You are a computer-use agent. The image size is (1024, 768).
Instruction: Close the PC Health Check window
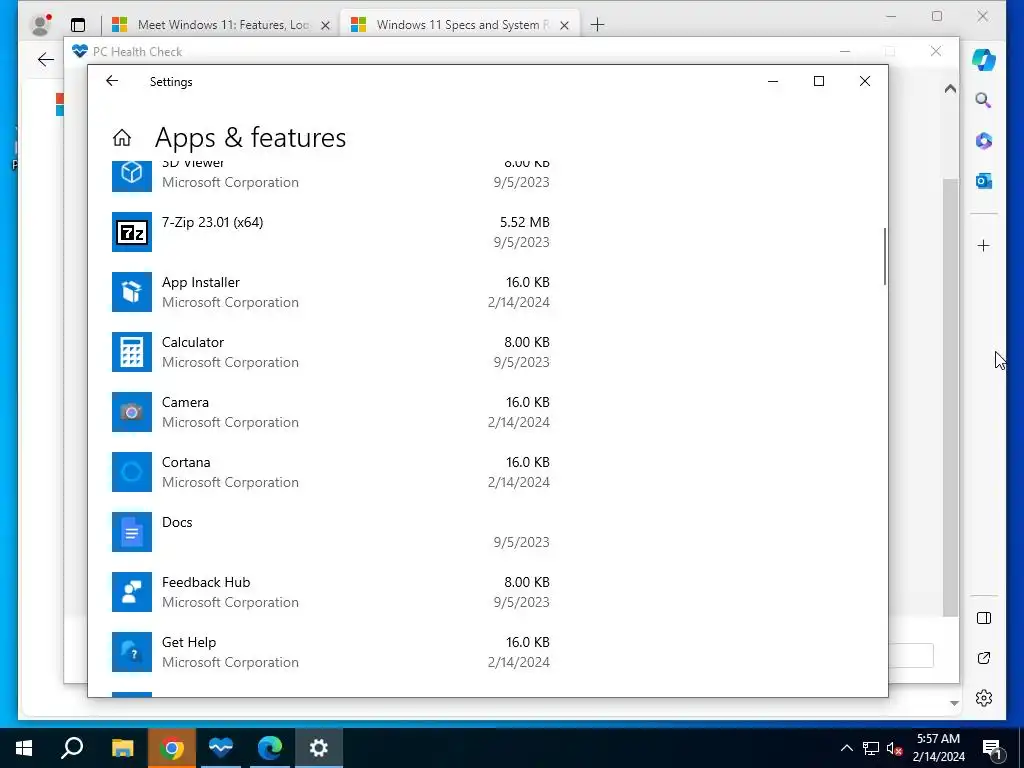click(x=936, y=51)
